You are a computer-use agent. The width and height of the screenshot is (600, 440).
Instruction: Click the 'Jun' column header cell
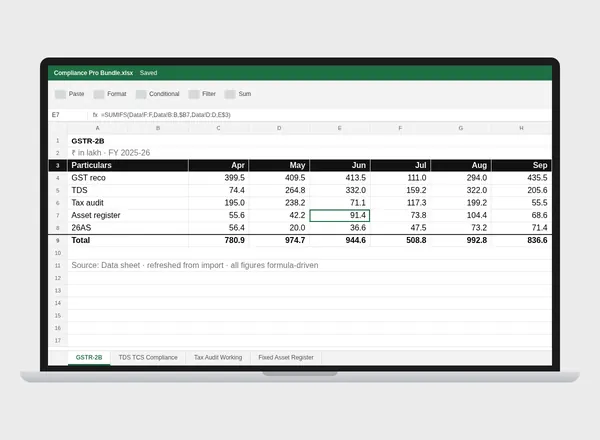(339, 165)
